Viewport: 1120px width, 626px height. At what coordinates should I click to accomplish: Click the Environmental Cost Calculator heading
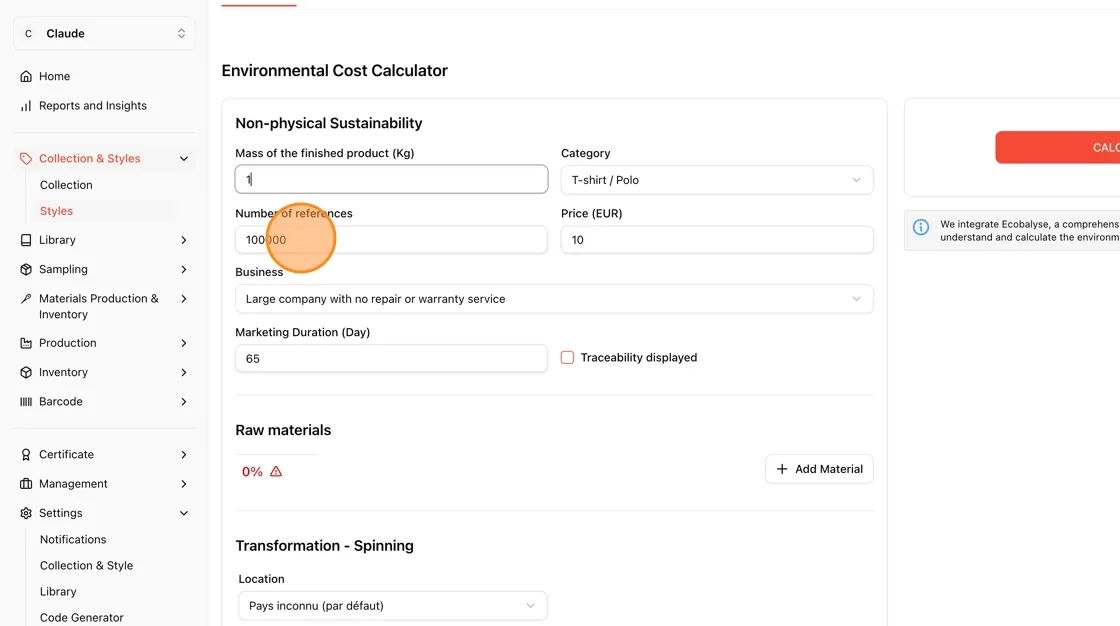point(334,71)
